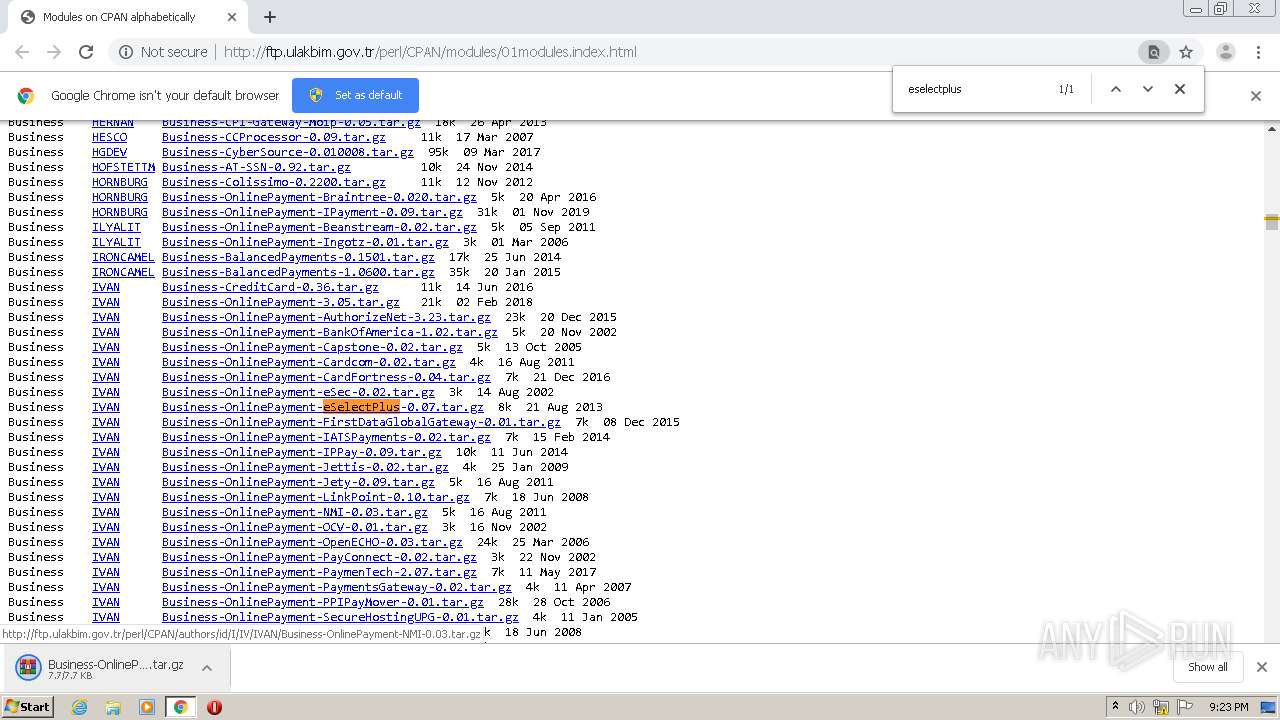Open Windows Explorer from the taskbar
This screenshot has width=1280, height=720.
tap(113, 707)
